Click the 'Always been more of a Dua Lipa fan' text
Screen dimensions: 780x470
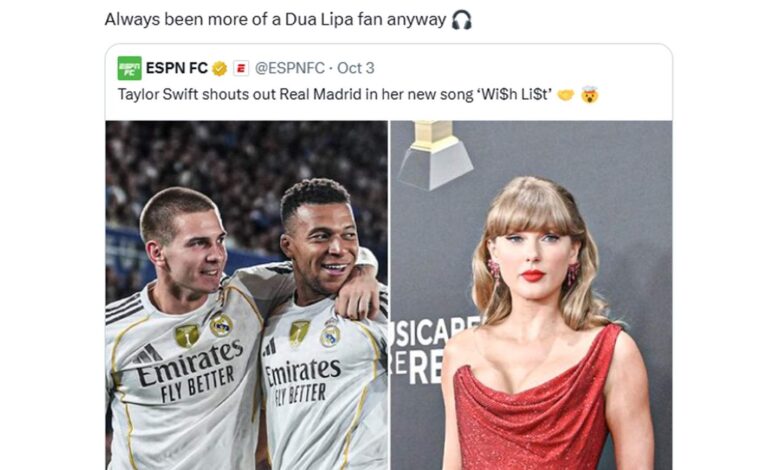point(275,20)
